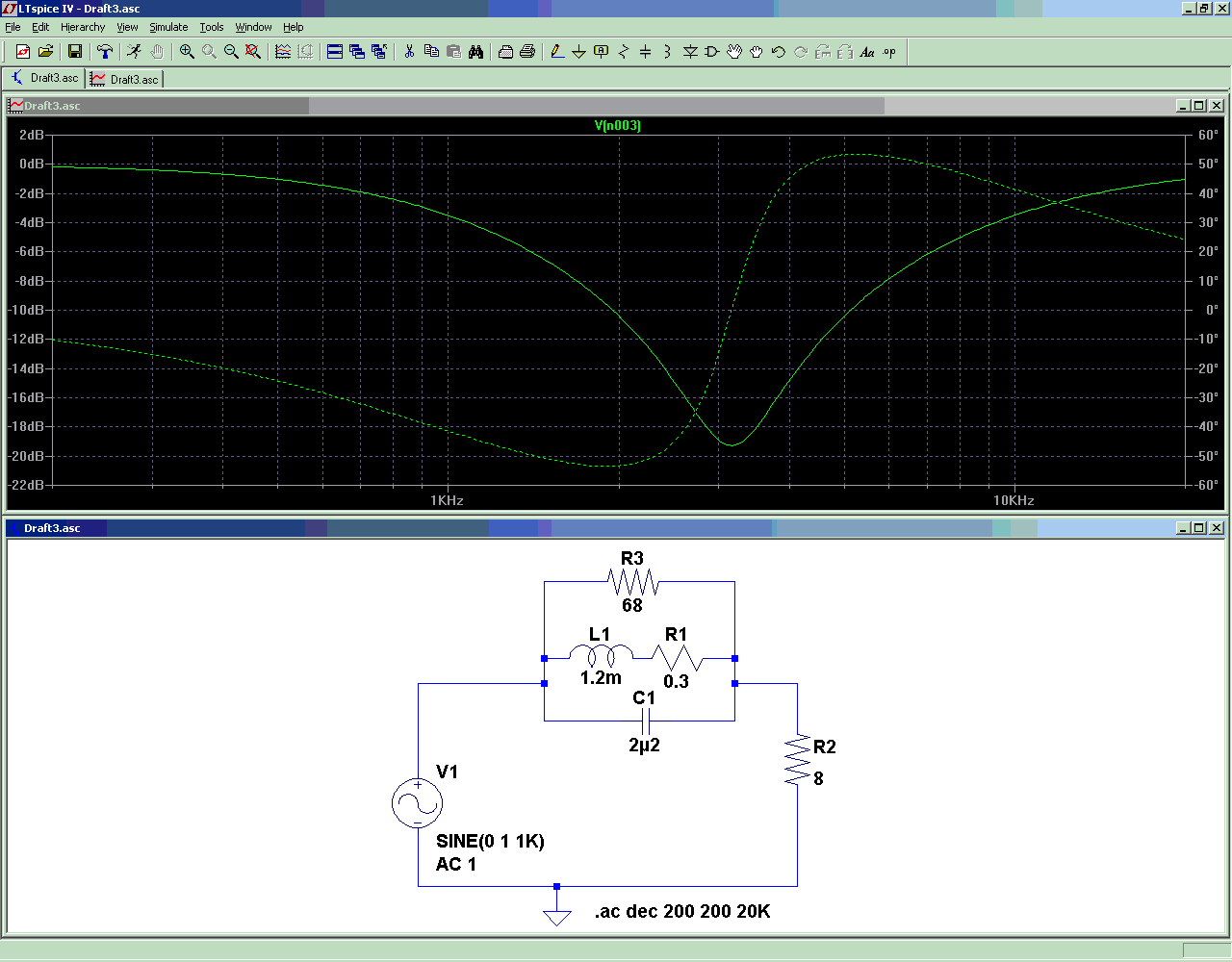Screen dimensions: 1232x962
Task: Pick the Capacitor placement tool
Action: point(645,52)
